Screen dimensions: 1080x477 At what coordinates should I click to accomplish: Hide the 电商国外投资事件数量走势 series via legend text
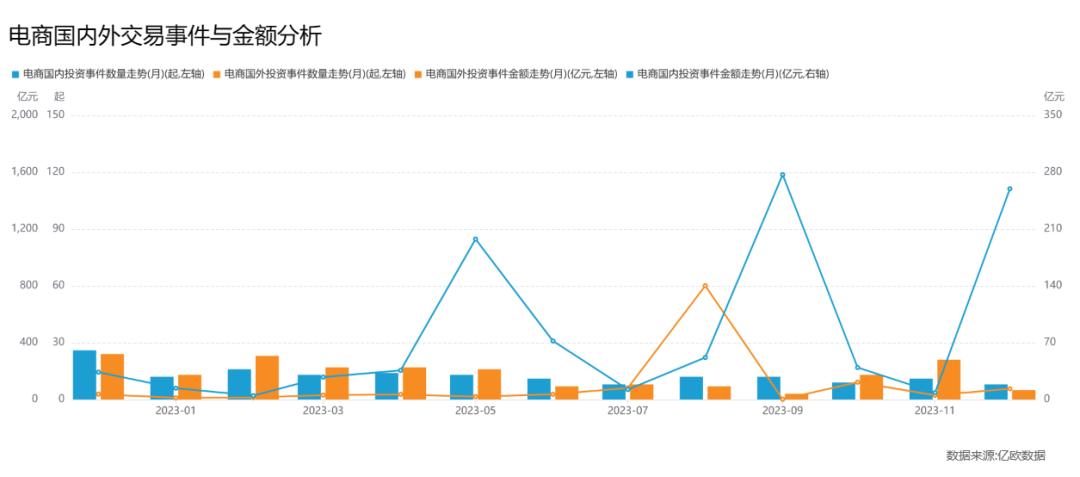[x=316, y=74]
